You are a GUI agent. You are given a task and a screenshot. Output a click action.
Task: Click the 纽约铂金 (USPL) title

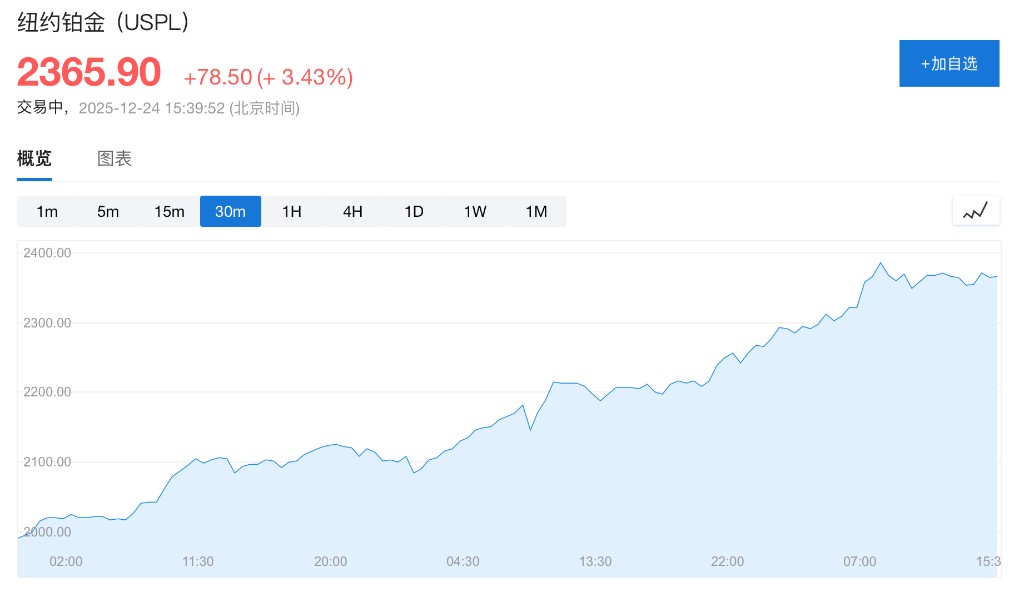click(104, 21)
